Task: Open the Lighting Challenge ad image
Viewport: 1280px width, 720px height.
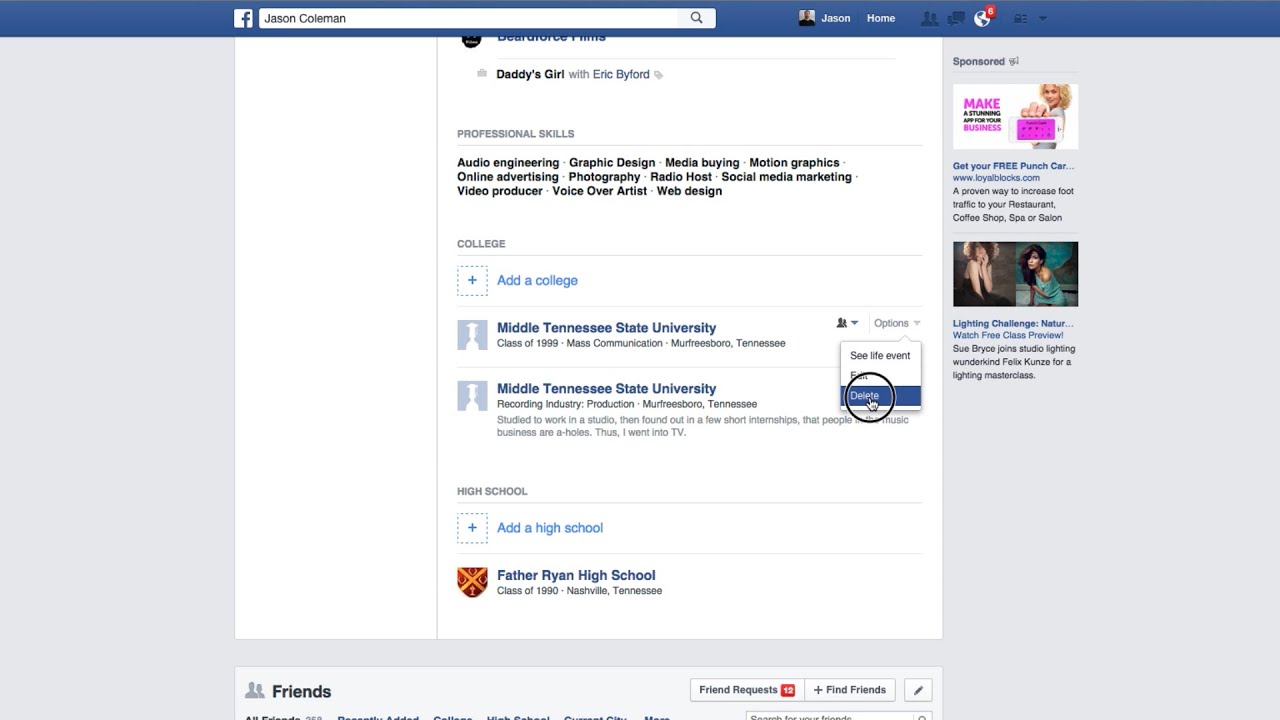Action: coord(1015,274)
